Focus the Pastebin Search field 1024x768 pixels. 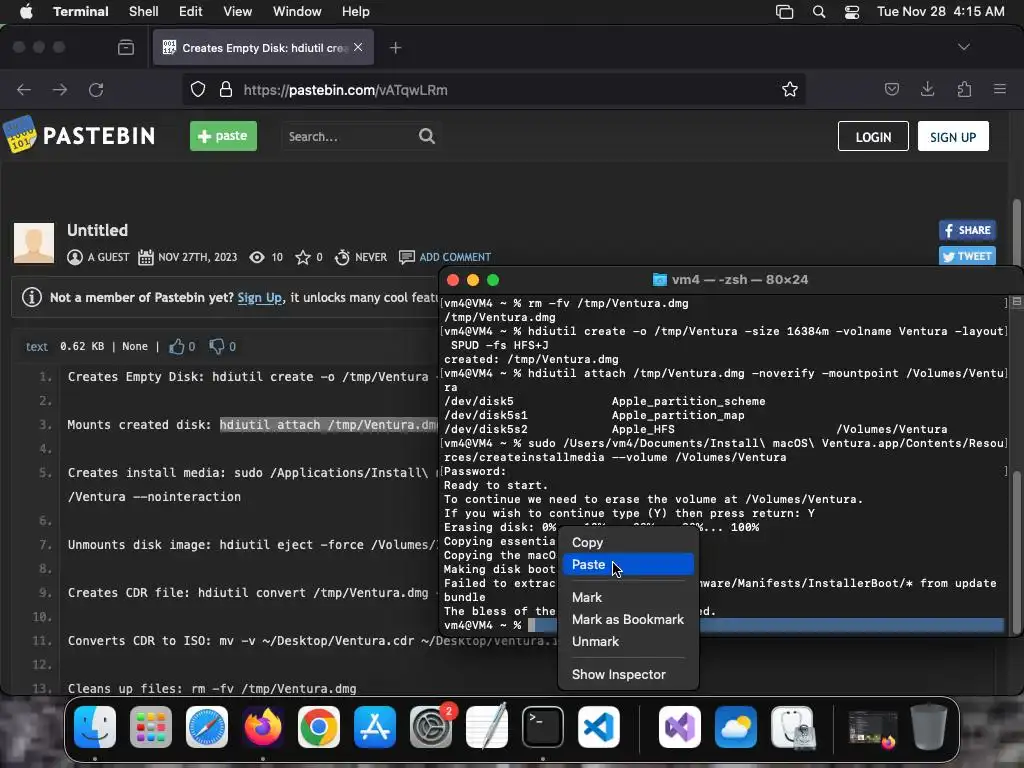click(x=349, y=136)
